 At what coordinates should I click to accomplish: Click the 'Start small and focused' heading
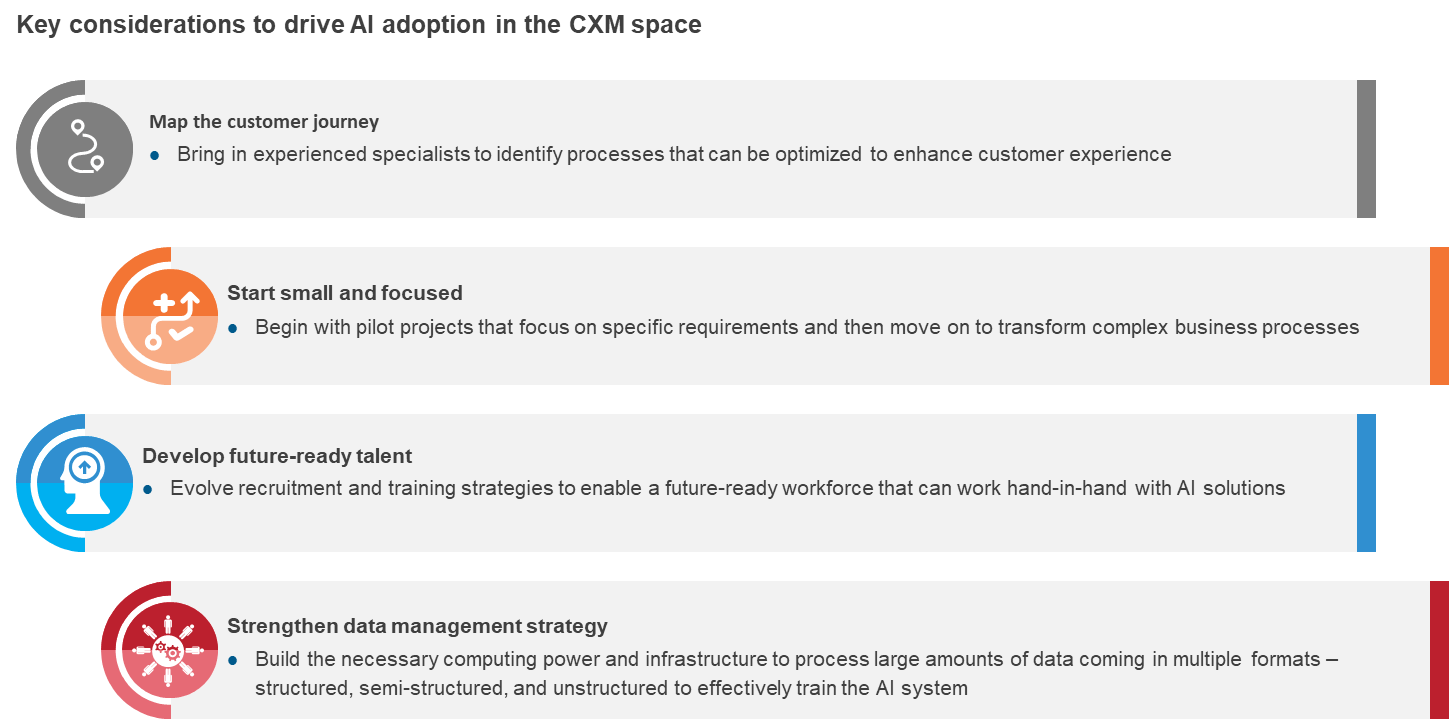[x=345, y=293]
